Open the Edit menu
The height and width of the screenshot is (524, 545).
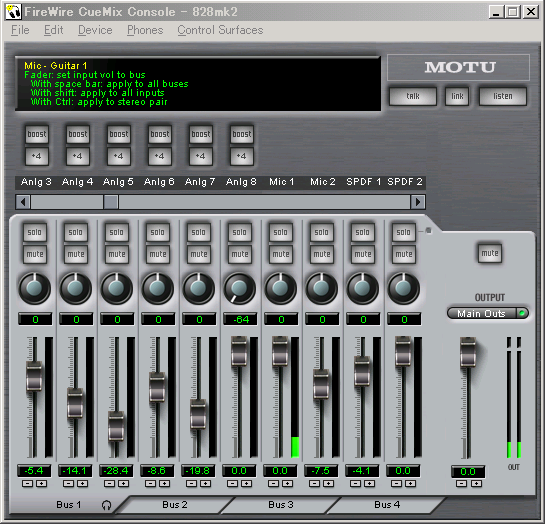(x=54, y=30)
